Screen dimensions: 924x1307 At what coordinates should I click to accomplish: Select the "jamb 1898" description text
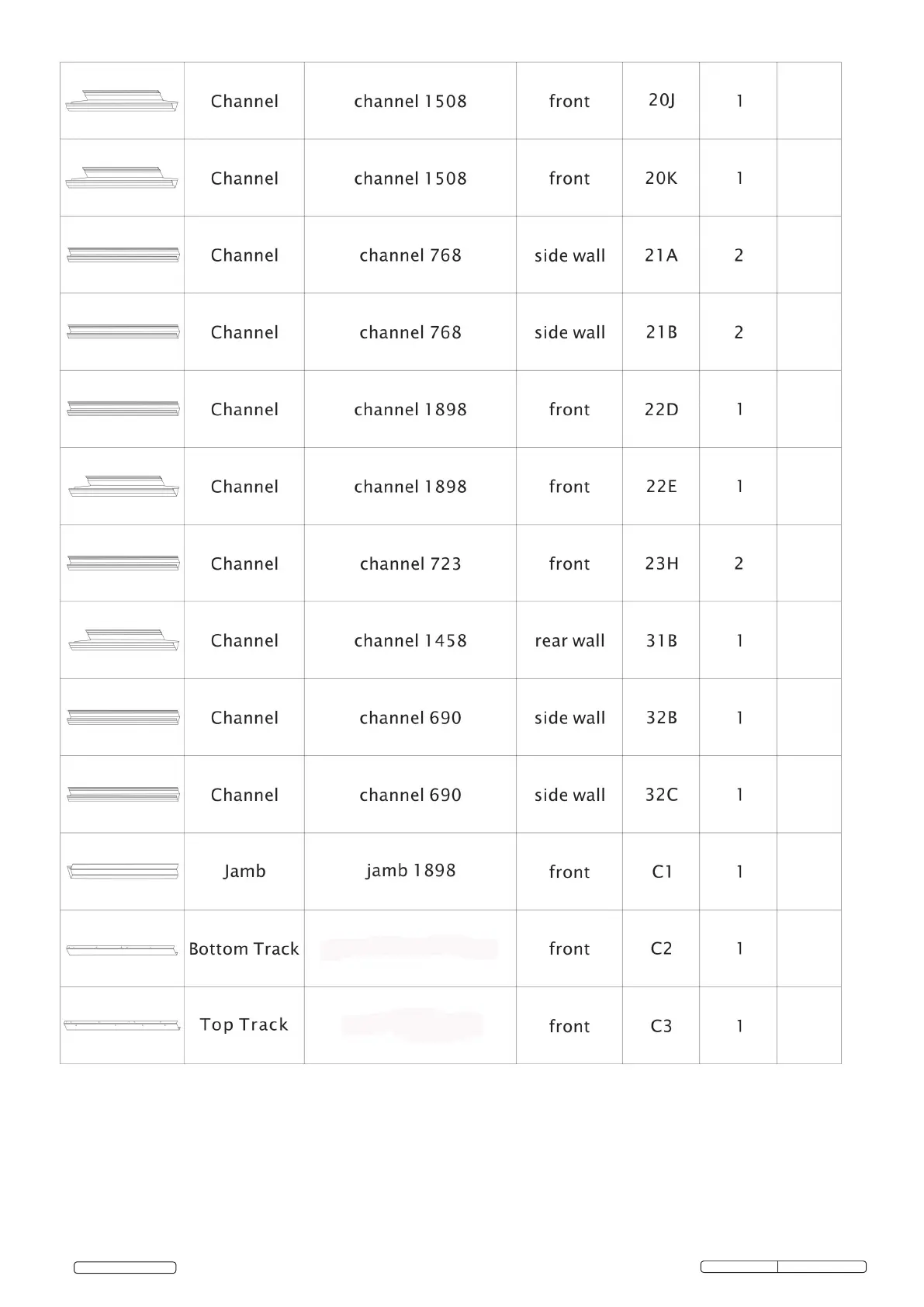(410, 871)
